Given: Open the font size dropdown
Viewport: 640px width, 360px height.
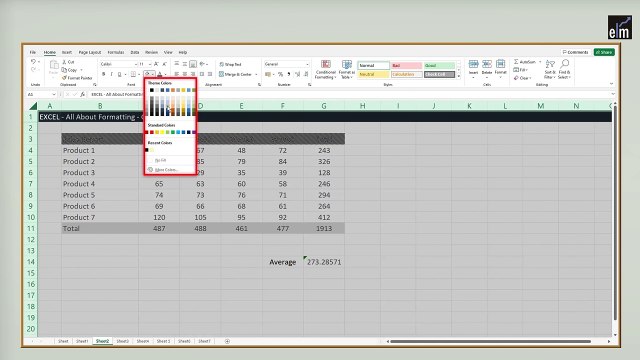Looking at the screenshot, I should click(149, 64).
